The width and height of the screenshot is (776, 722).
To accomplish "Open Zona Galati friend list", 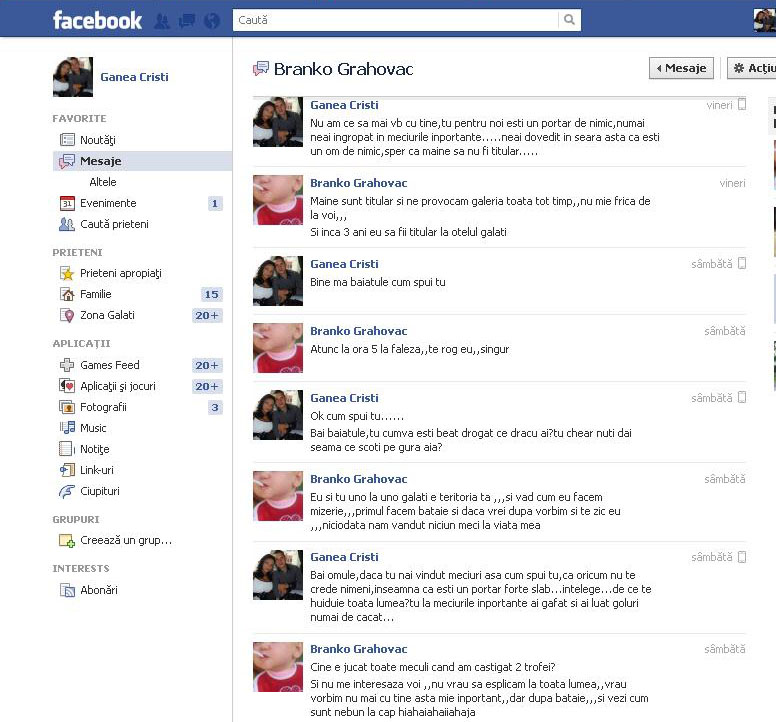I will (x=107, y=315).
